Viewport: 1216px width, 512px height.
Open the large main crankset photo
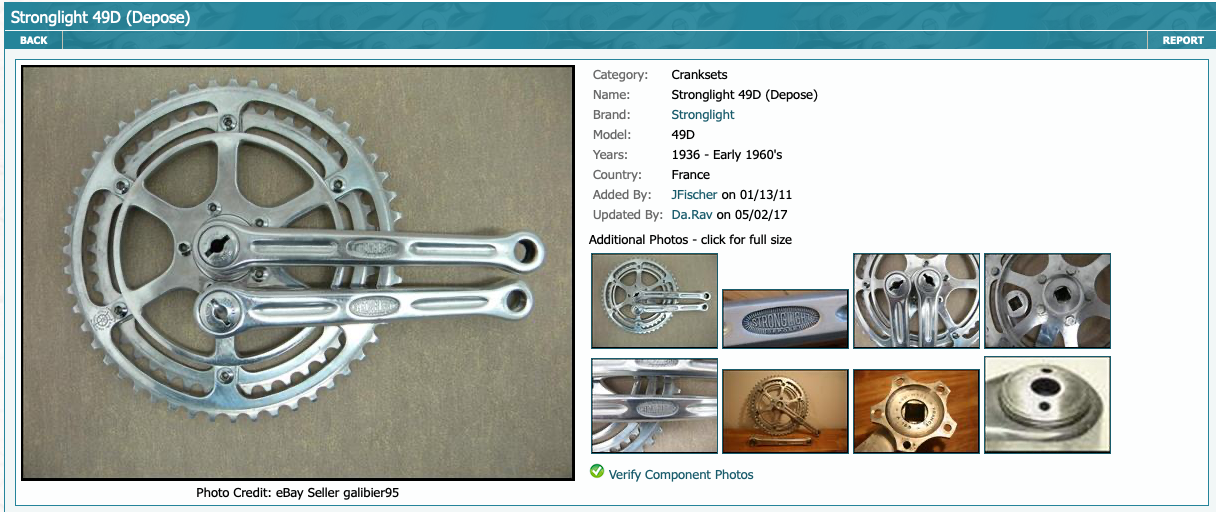click(298, 273)
